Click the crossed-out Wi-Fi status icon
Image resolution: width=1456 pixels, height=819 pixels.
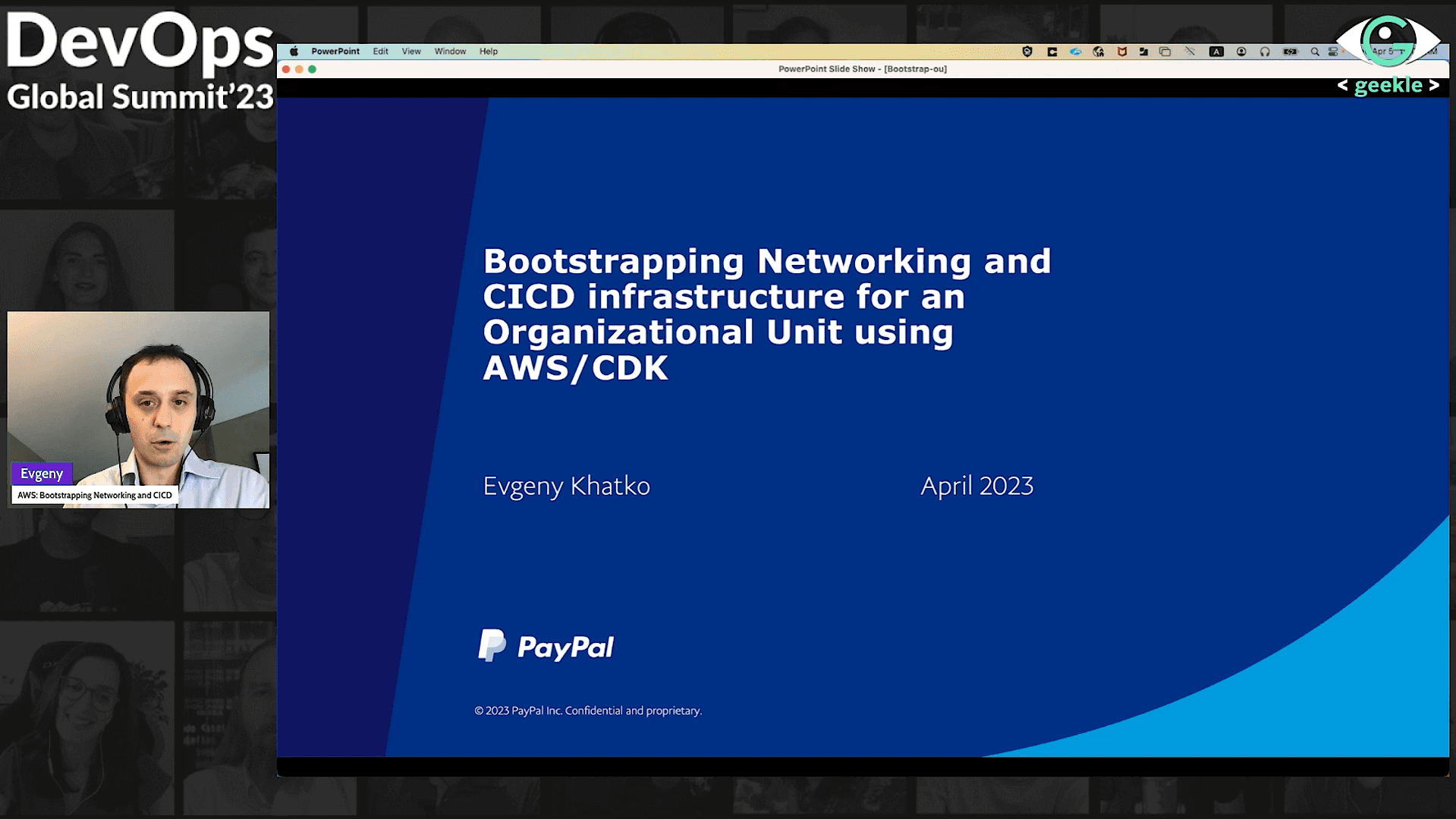(1190, 52)
